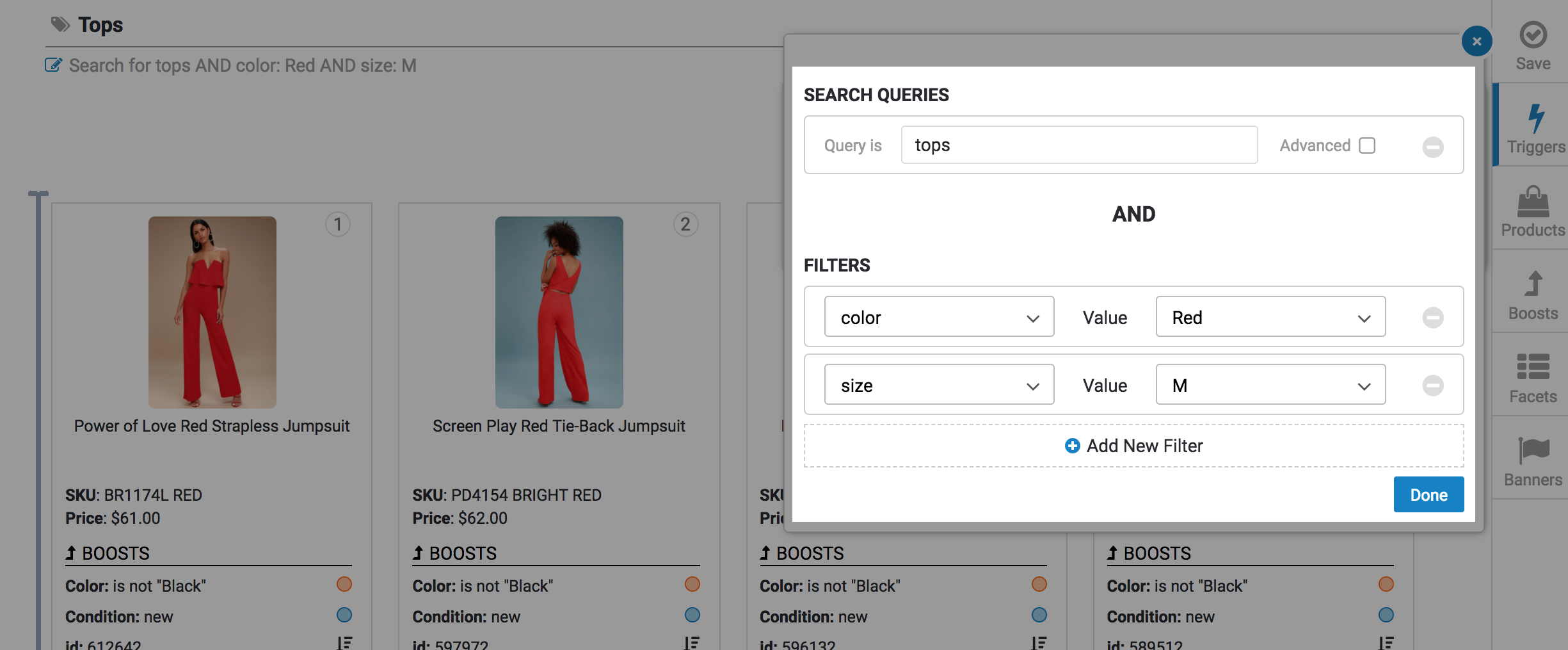Click the Save checkmark icon
This screenshot has height=650, width=1568.
(1533, 35)
